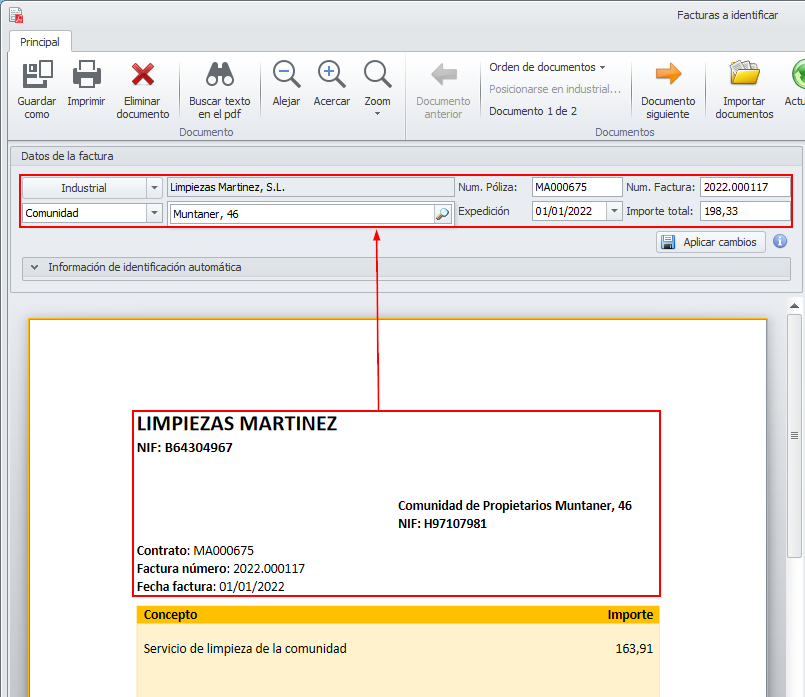
Task: Click the blue information icon
Action: coord(781,242)
